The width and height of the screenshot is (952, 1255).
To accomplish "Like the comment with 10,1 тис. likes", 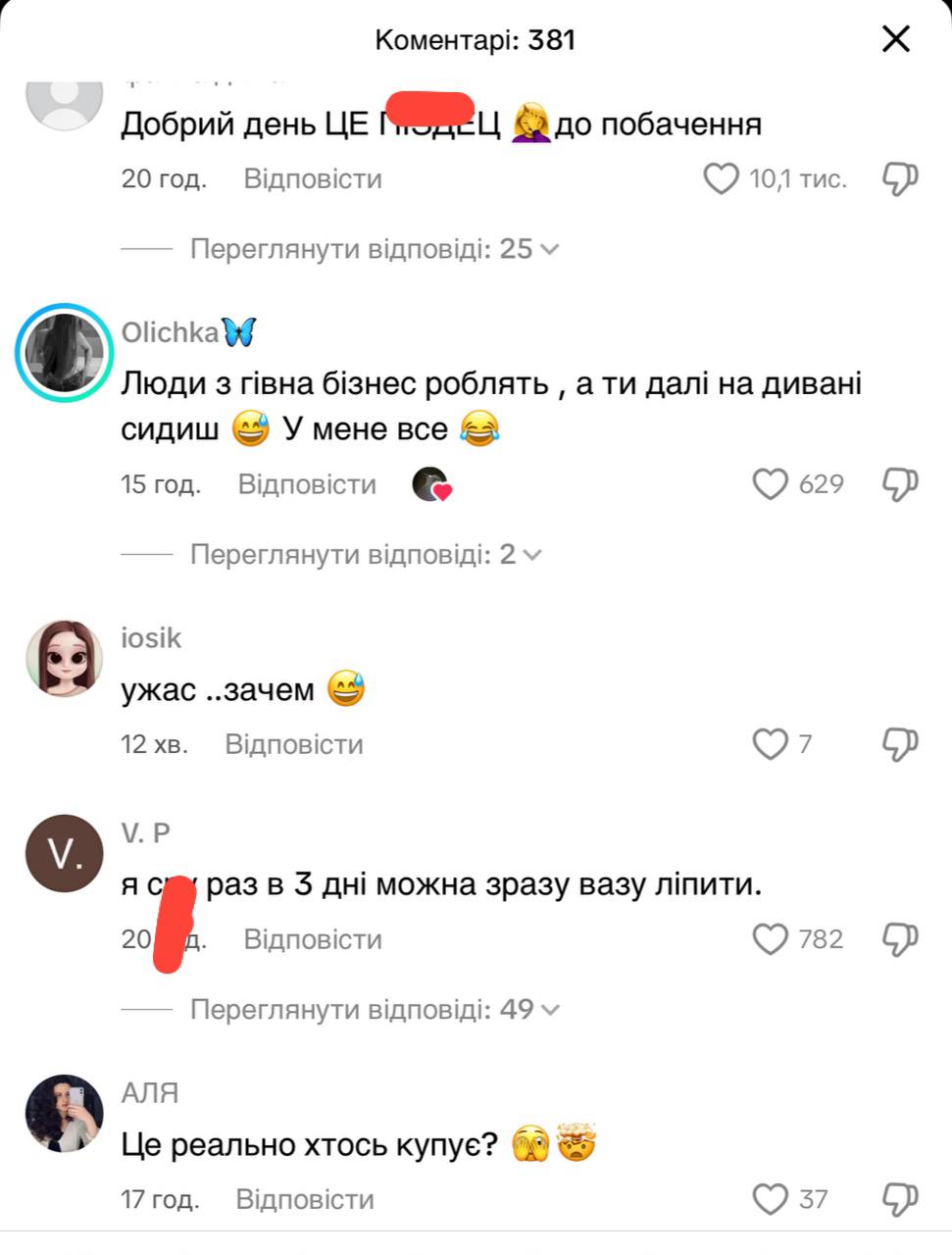I will coord(722,179).
